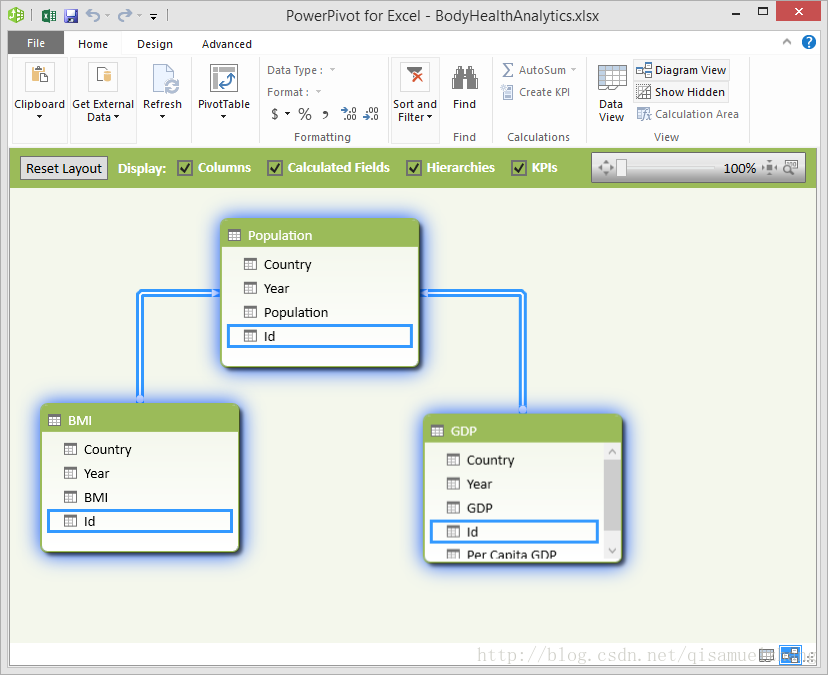Open PowerPivot Help

808,42
